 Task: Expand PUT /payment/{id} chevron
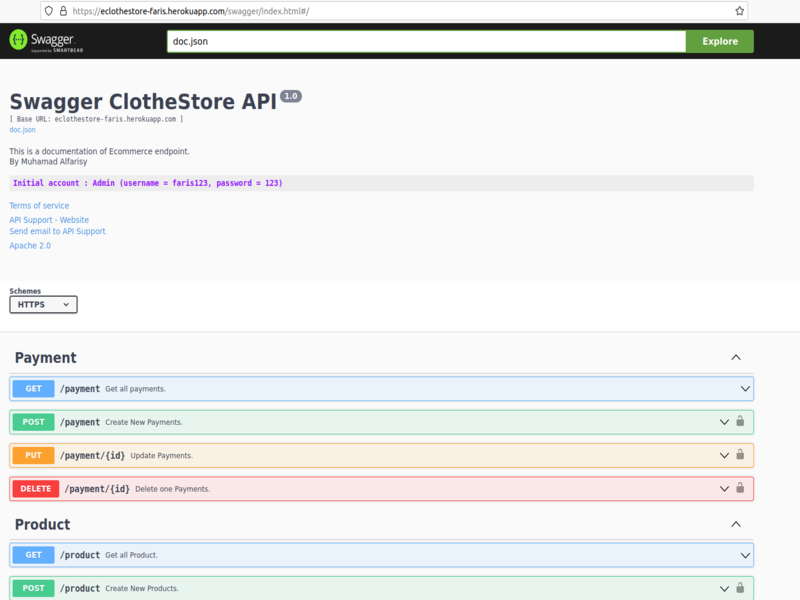[x=724, y=455]
